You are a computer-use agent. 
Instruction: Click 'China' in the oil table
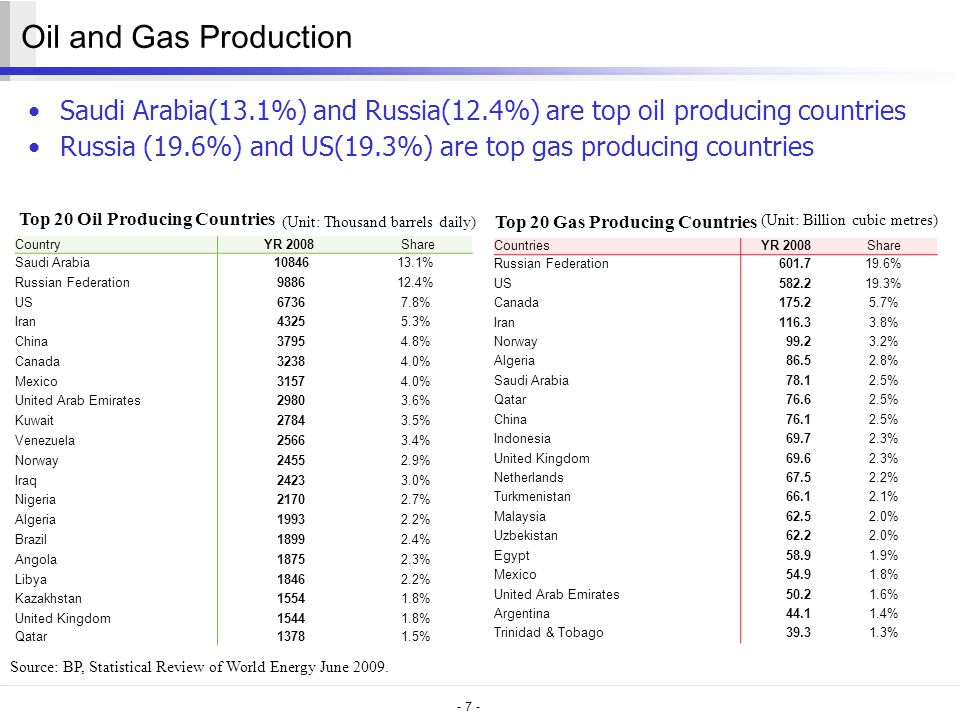31,342
